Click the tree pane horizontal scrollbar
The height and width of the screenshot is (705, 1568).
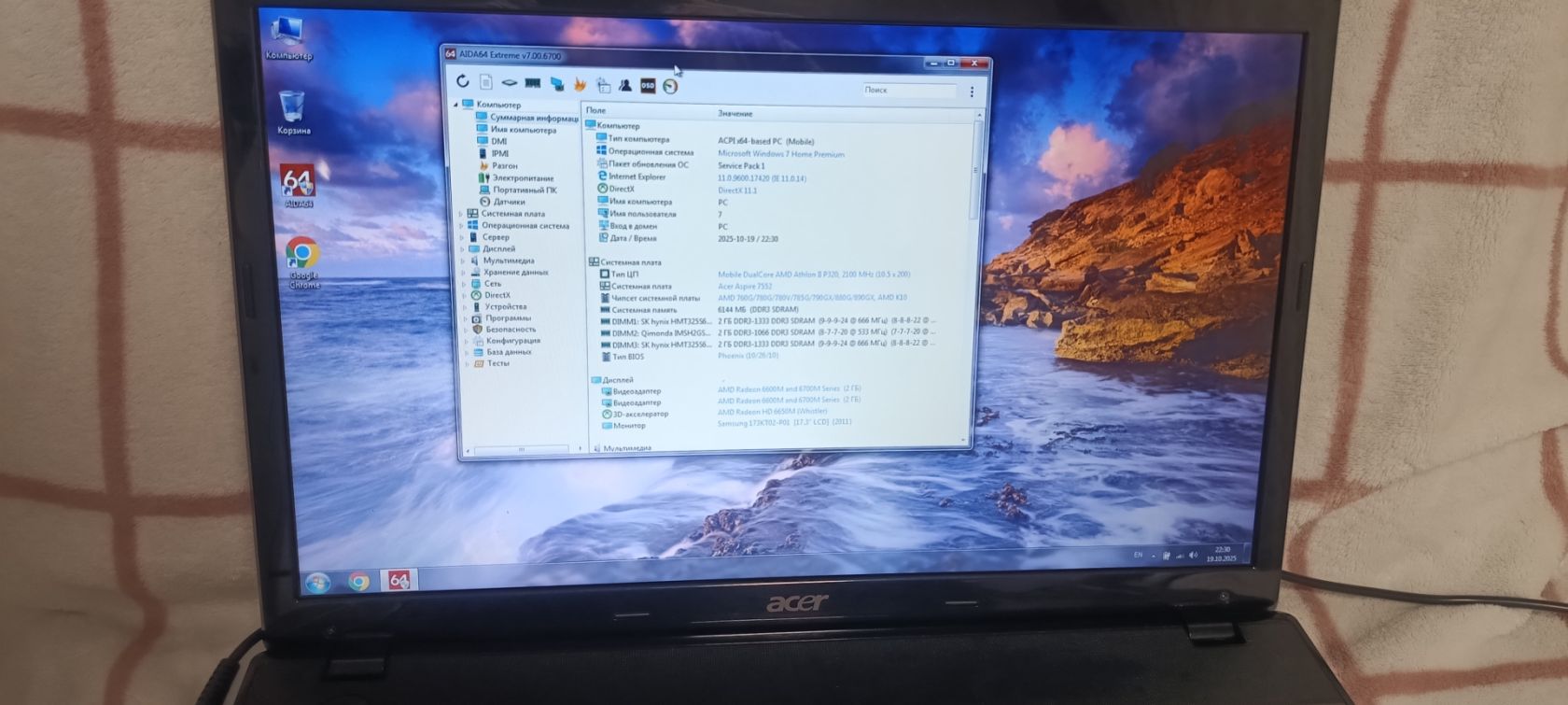point(522,449)
